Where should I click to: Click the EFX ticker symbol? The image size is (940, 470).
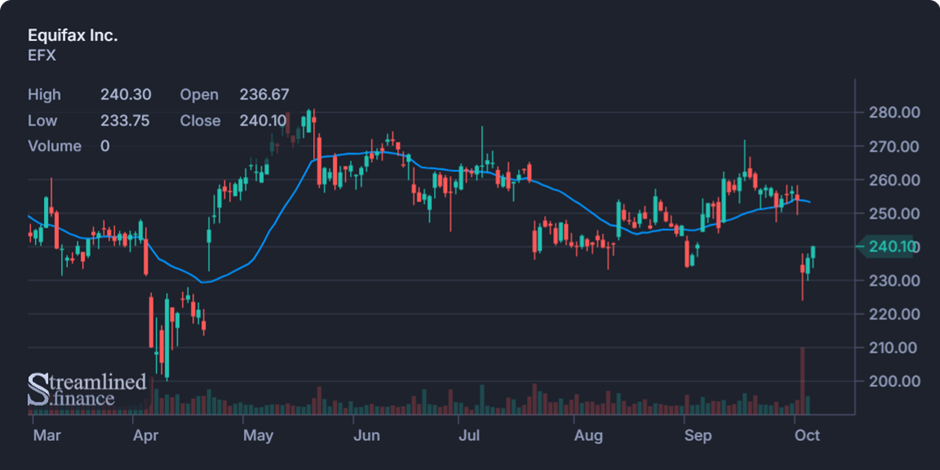[x=42, y=56]
